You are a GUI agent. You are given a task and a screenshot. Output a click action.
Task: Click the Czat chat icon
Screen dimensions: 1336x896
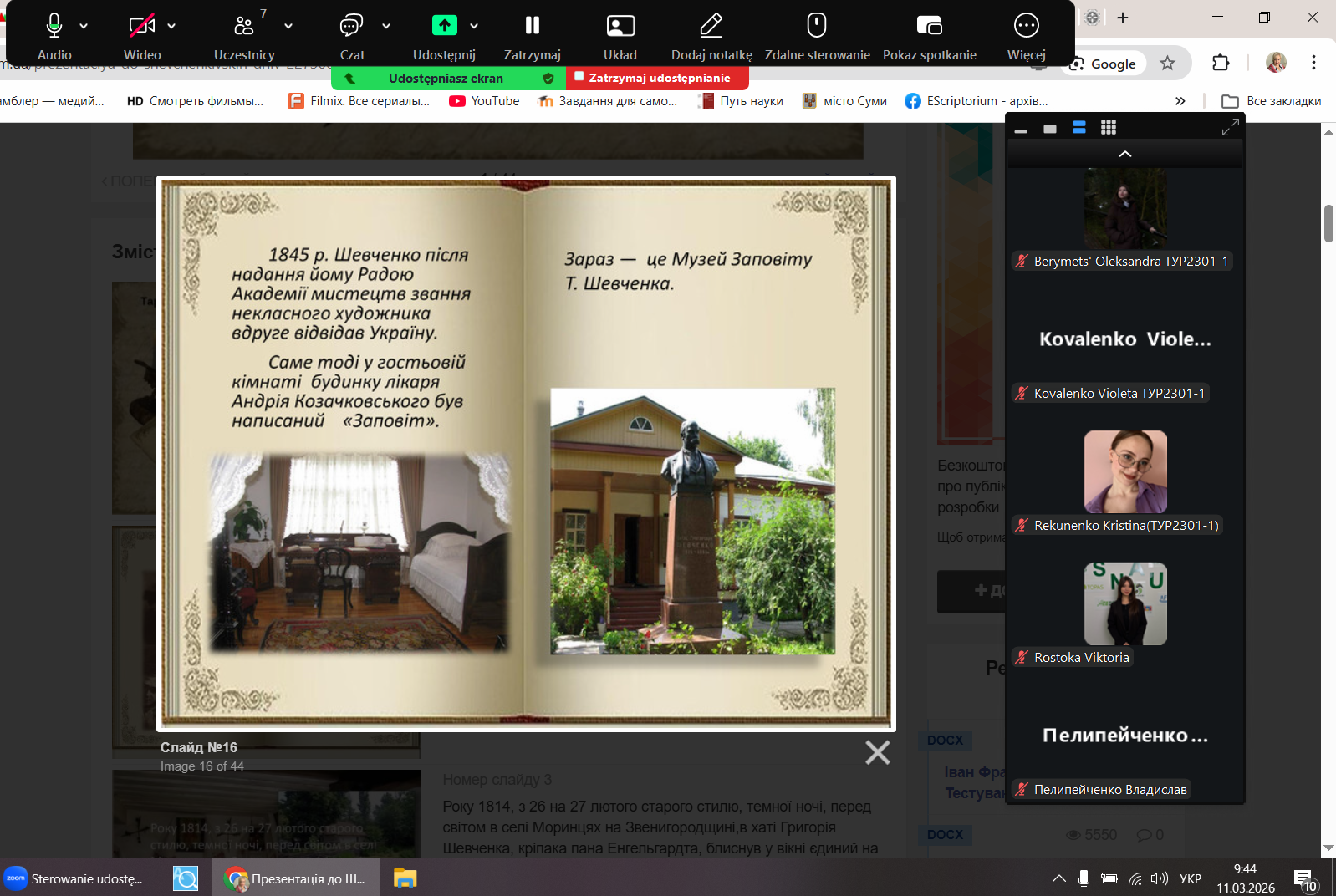click(351, 27)
